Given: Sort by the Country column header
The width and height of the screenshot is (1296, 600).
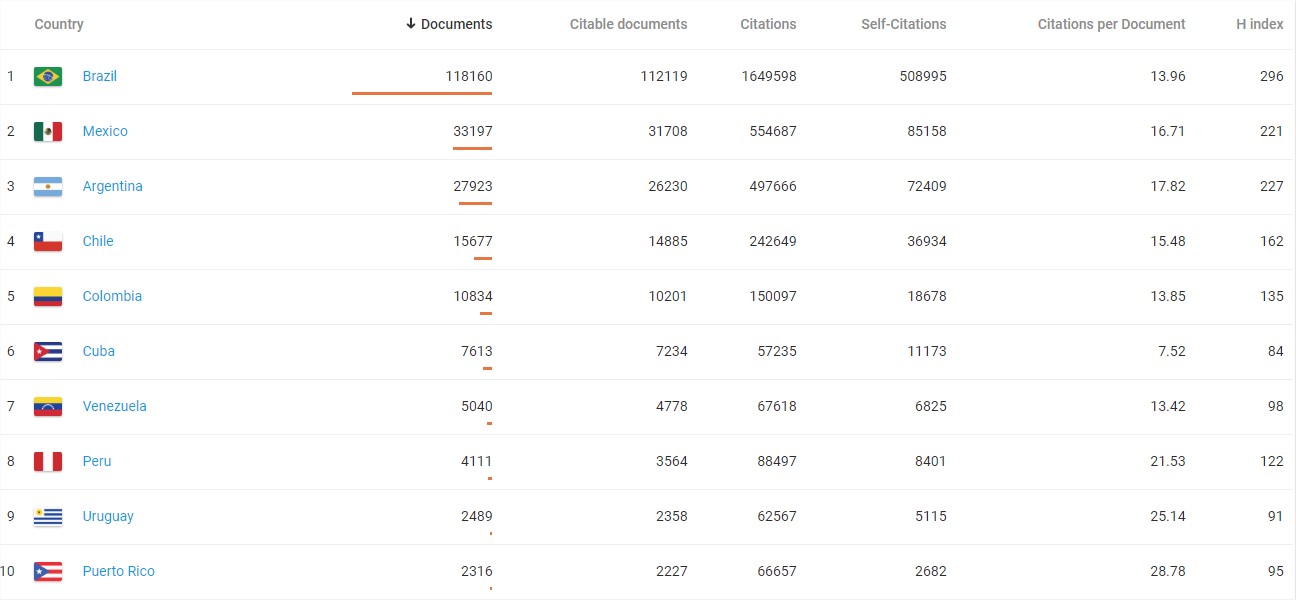Looking at the screenshot, I should 59,24.
